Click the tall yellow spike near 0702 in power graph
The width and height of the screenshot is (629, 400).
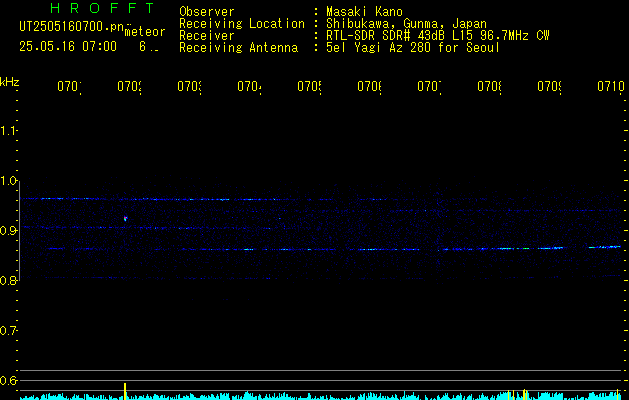coord(125,391)
